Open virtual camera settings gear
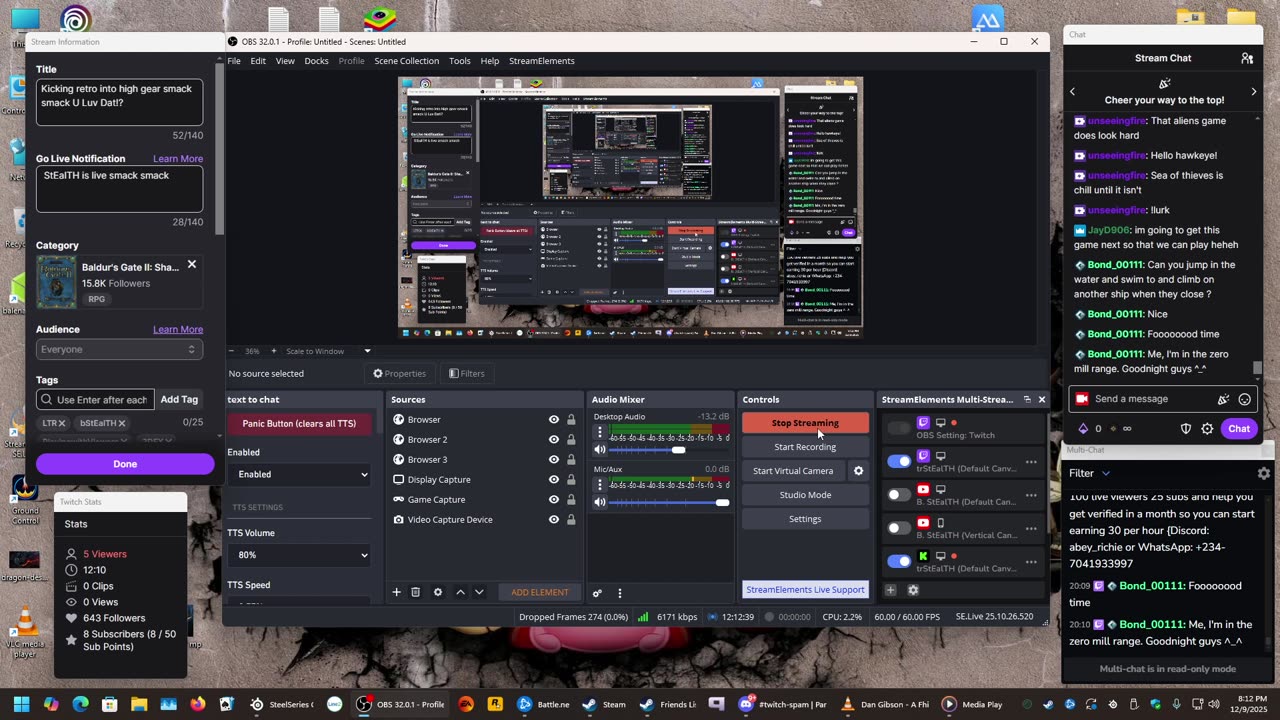The width and height of the screenshot is (1280, 720). 858,471
